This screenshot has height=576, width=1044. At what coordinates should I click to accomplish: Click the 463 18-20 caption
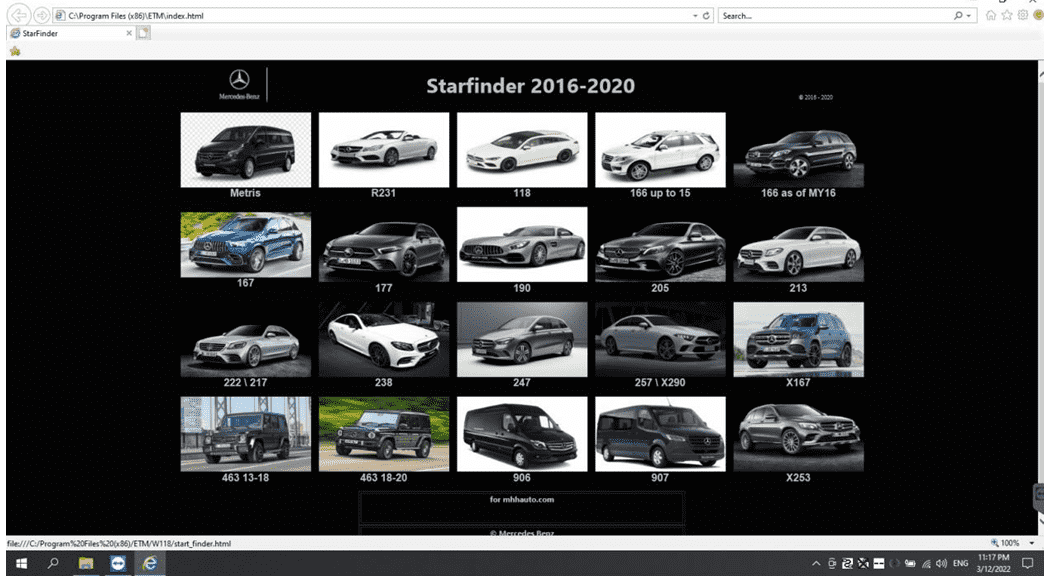tap(384, 477)
